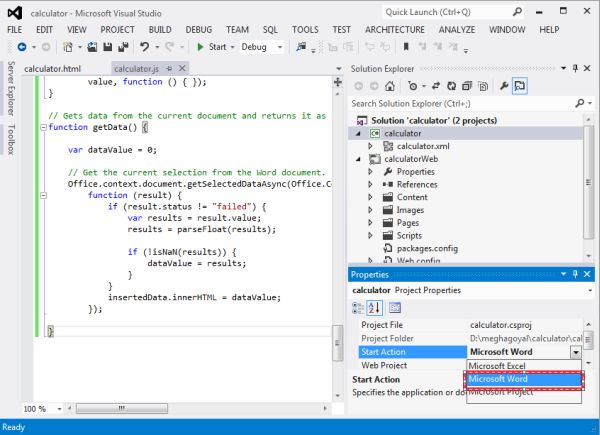This screenshot has width=600, height=435.
Task: Click the Undo icon in toolbar
Action: click(x=145, y=47)
